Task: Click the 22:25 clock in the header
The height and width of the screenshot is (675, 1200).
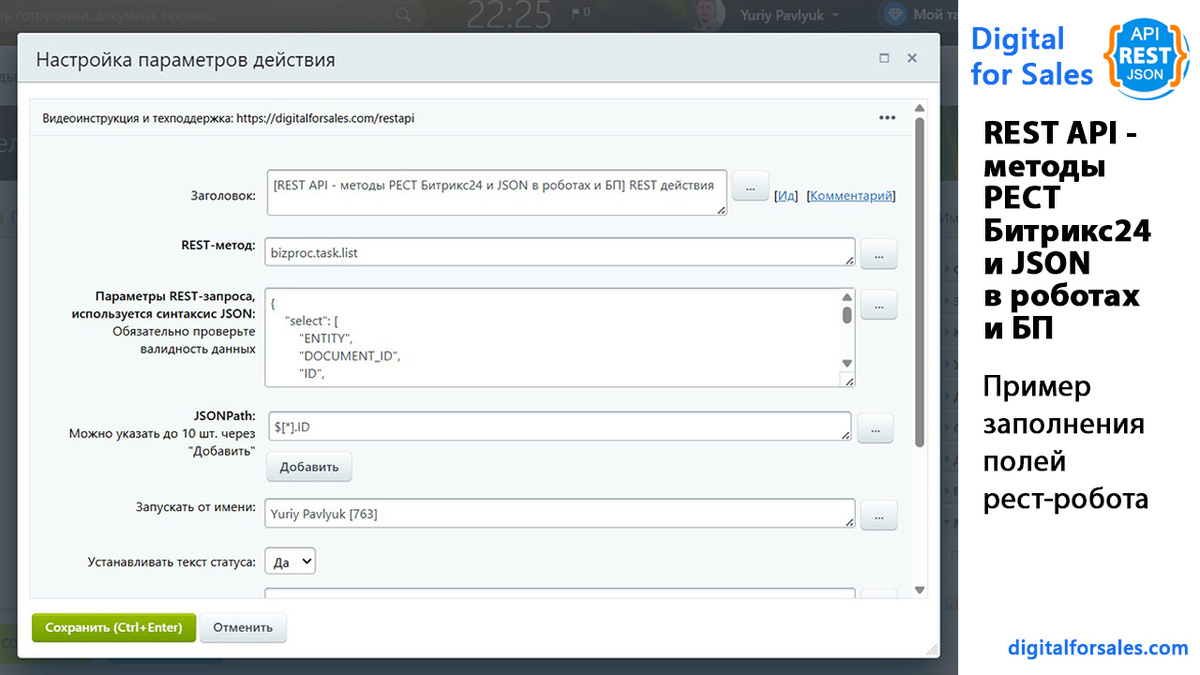Action: (509, 15)
